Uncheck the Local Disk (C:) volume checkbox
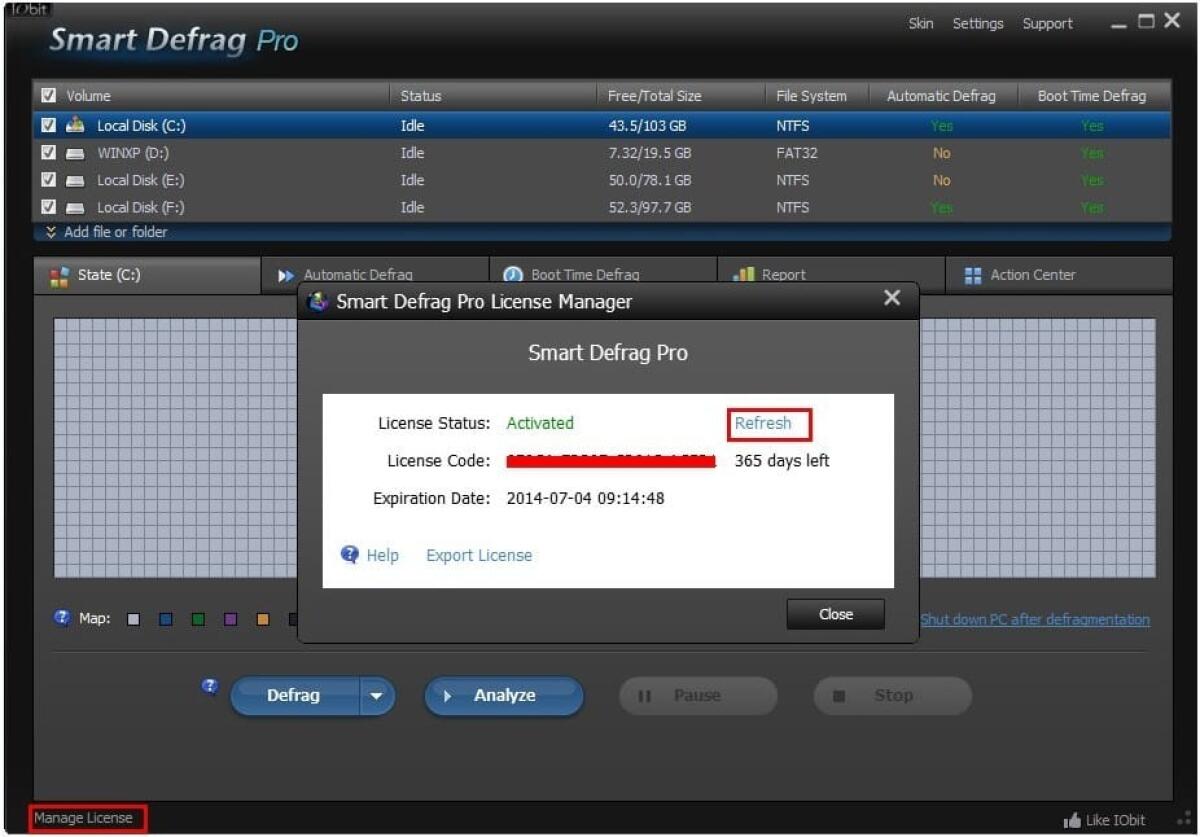Image resolution: width=1200 pixels, height=837 pixels. click(47, 125)
